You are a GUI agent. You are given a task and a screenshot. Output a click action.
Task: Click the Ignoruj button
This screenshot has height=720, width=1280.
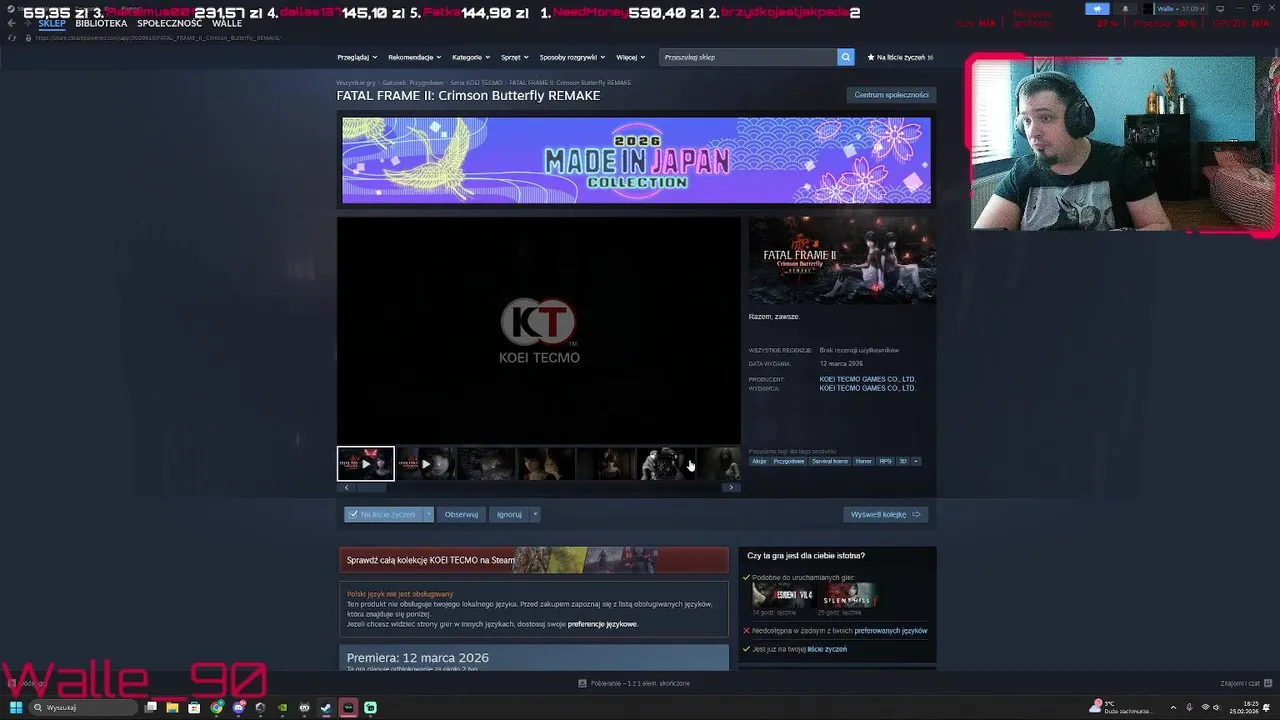tap(509, 514)
